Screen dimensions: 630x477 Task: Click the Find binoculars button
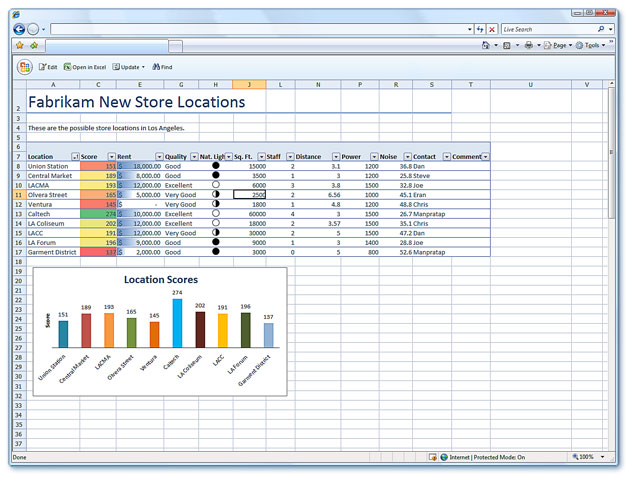(162, 67)
